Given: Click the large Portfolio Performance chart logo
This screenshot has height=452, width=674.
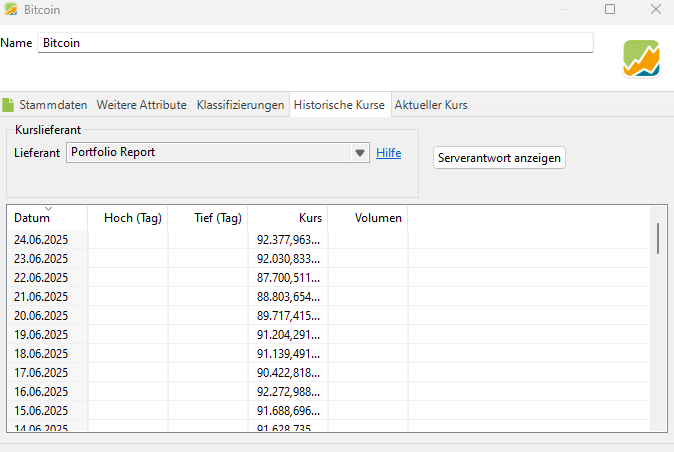Looking at the screenshot, I should [641, 58].
